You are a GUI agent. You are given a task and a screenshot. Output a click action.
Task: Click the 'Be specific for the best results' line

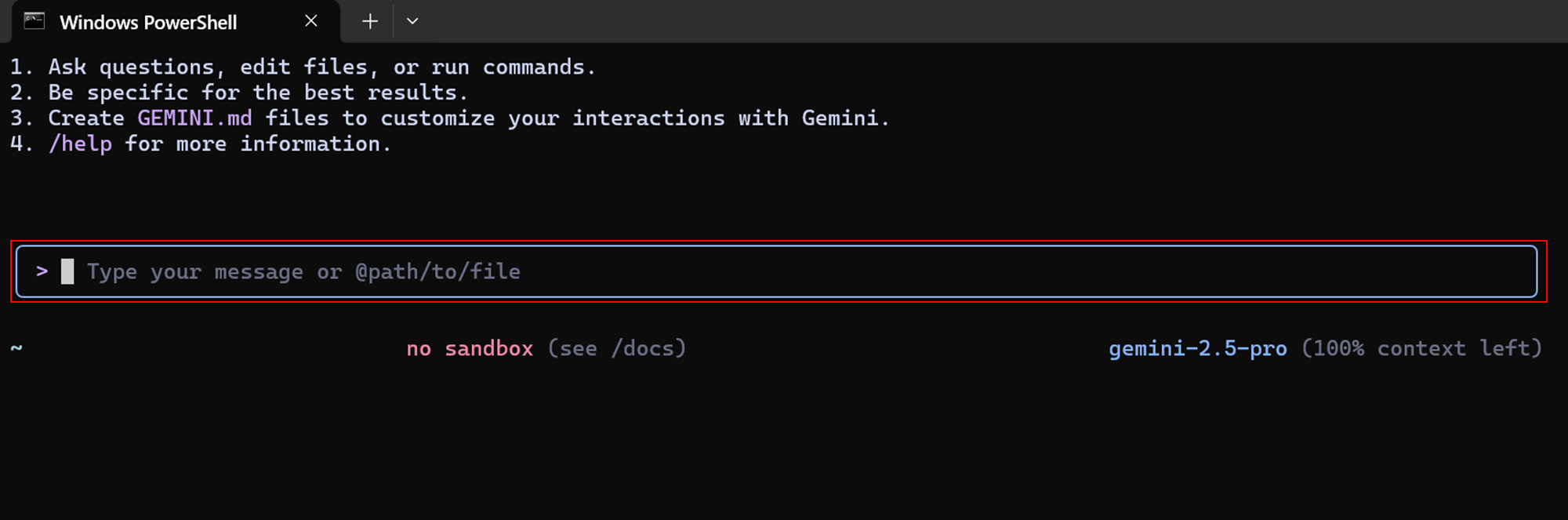[x=239, y=93]
